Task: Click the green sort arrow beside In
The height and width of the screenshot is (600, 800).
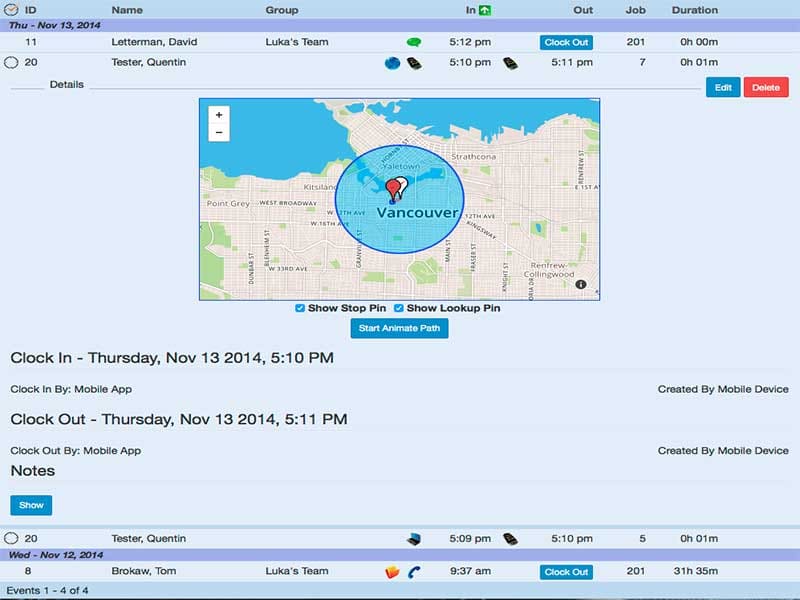Action: click(485, 10)
